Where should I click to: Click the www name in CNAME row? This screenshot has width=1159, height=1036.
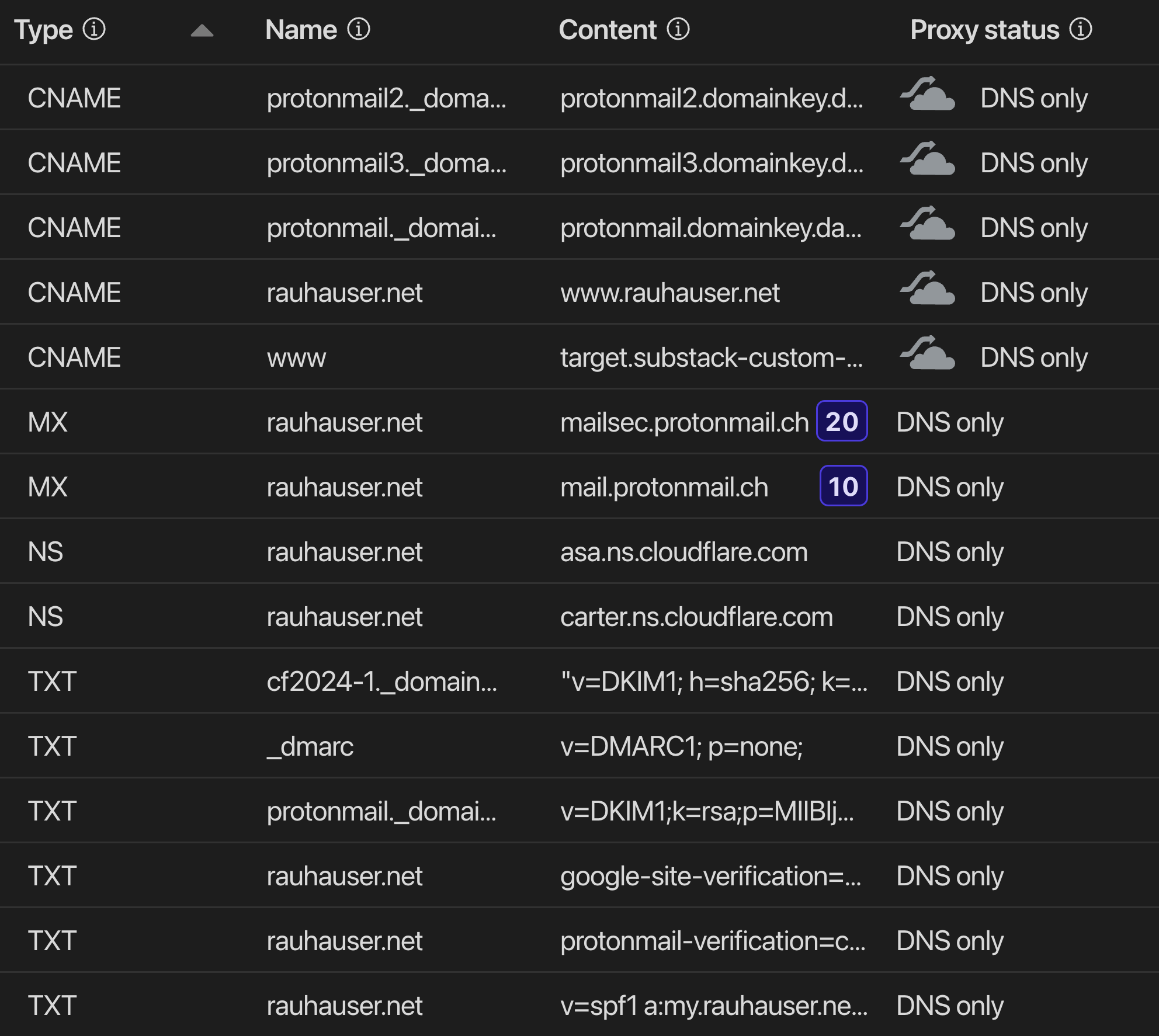coord(297,358)
